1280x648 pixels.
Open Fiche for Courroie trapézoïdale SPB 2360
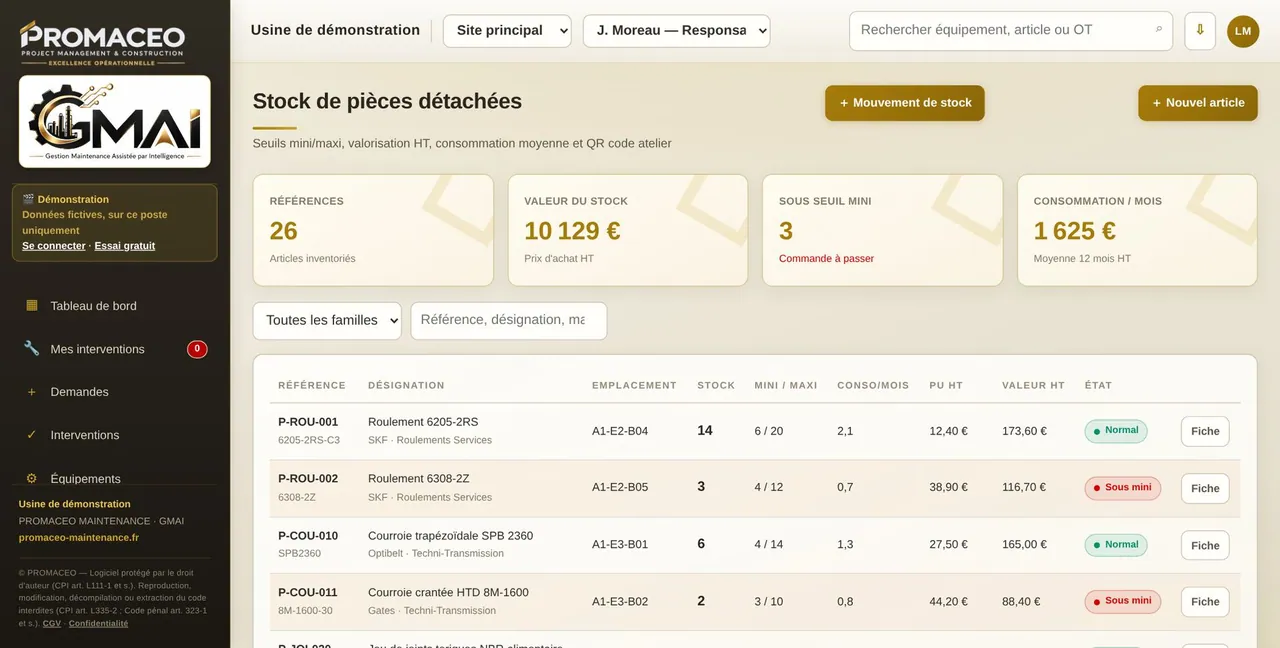1205,546
